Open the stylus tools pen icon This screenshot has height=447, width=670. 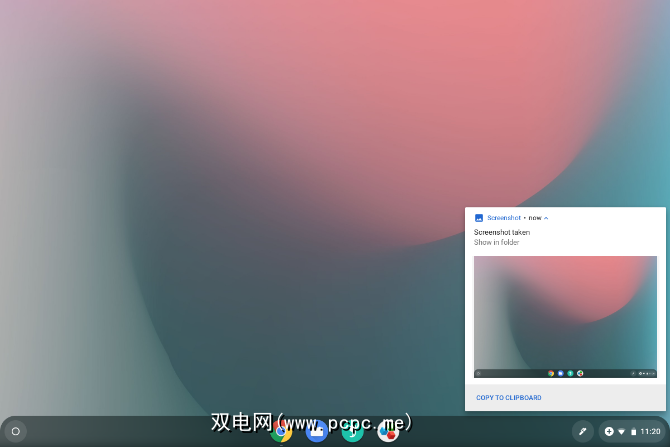[583, 432]
